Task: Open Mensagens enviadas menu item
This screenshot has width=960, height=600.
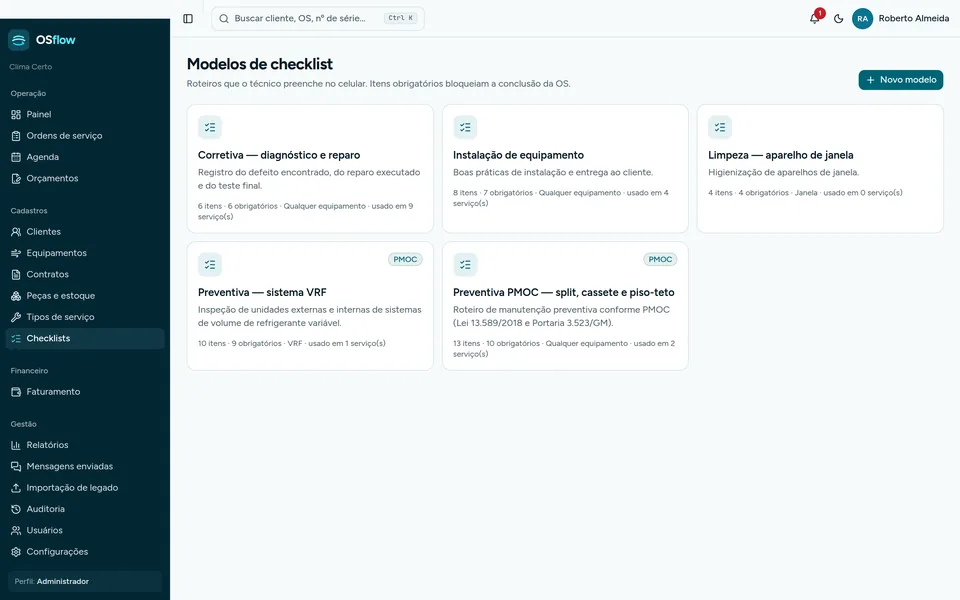Action: tap(85, 467)
